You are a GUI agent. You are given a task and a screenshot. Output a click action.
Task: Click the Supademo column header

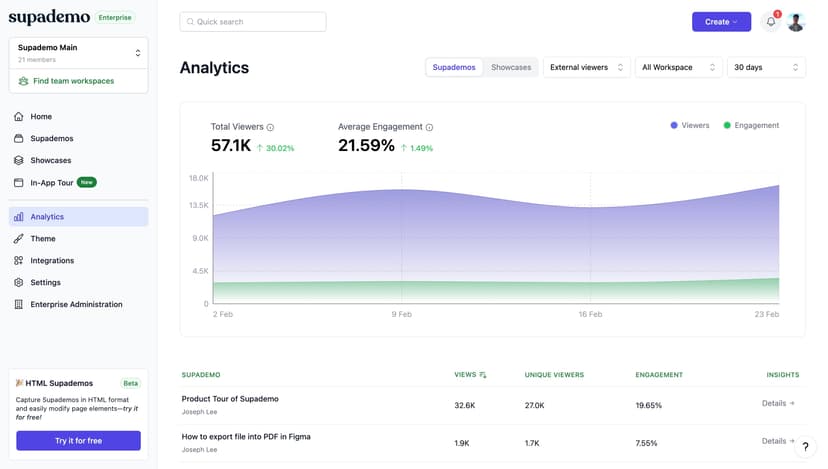click(x=201, y=375)
